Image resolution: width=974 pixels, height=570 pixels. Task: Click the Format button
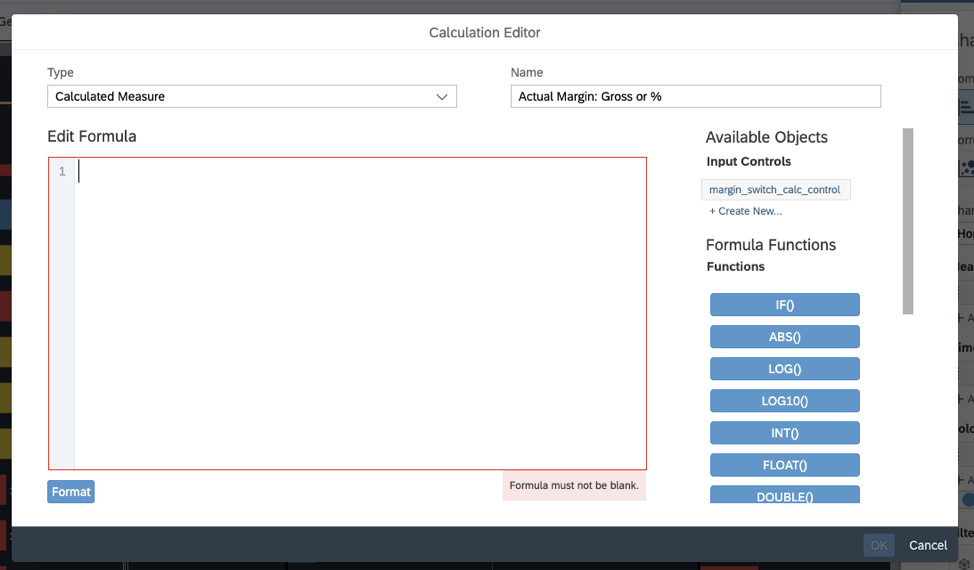[x=71, y=492]
